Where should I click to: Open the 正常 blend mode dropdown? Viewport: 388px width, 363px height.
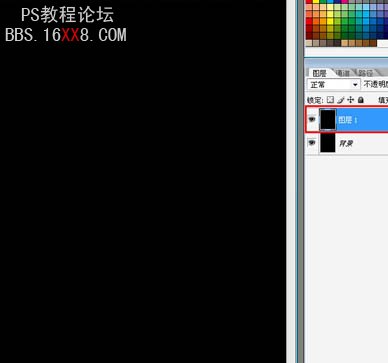(x=333, y=85)
